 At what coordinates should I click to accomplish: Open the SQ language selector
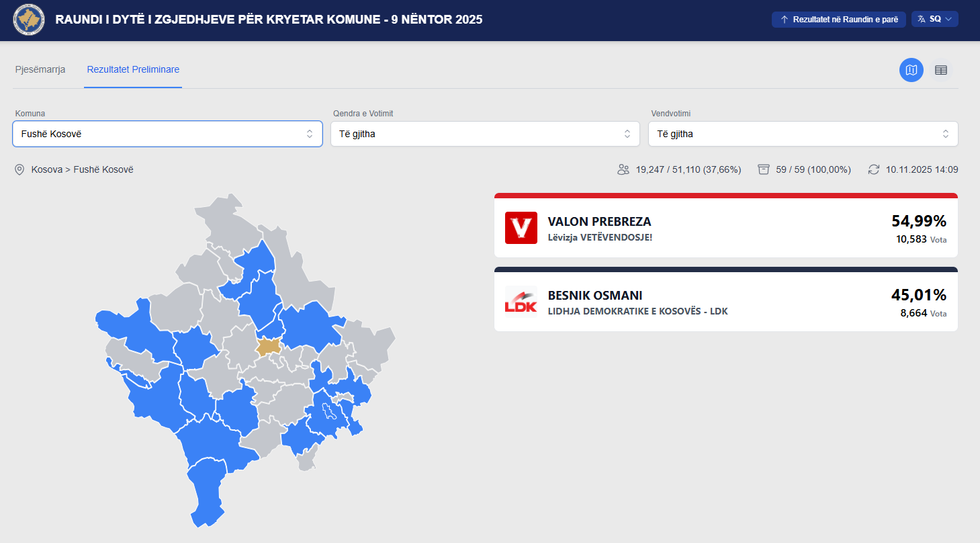click(934, 19)
